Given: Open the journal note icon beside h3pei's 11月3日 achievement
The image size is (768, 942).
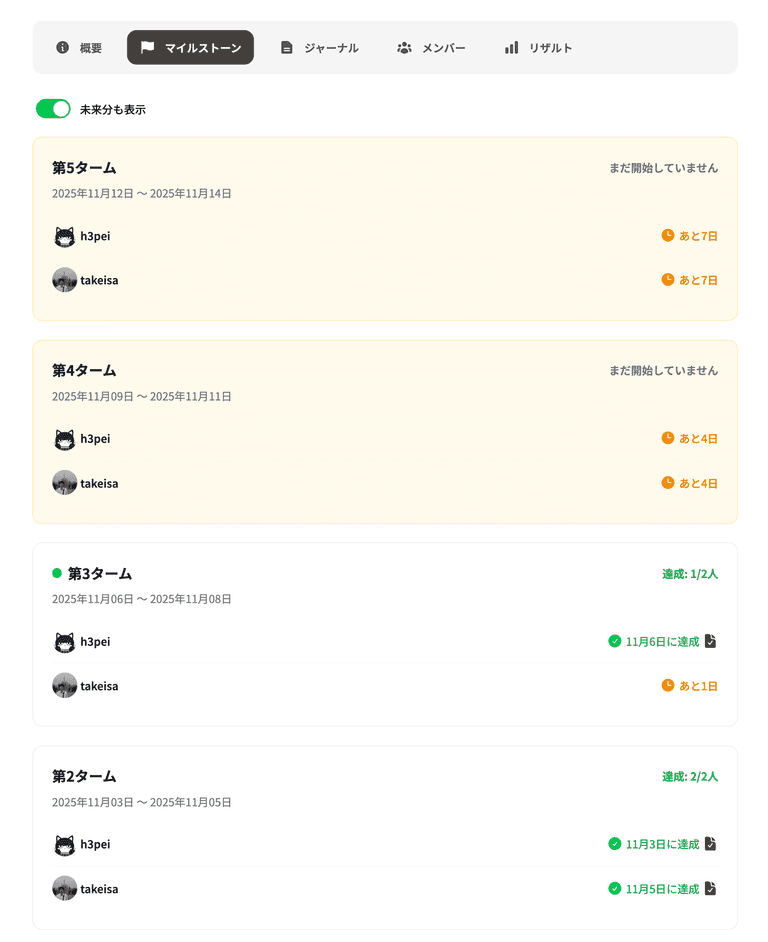Looking at the screenshot, I should (710, 844).
